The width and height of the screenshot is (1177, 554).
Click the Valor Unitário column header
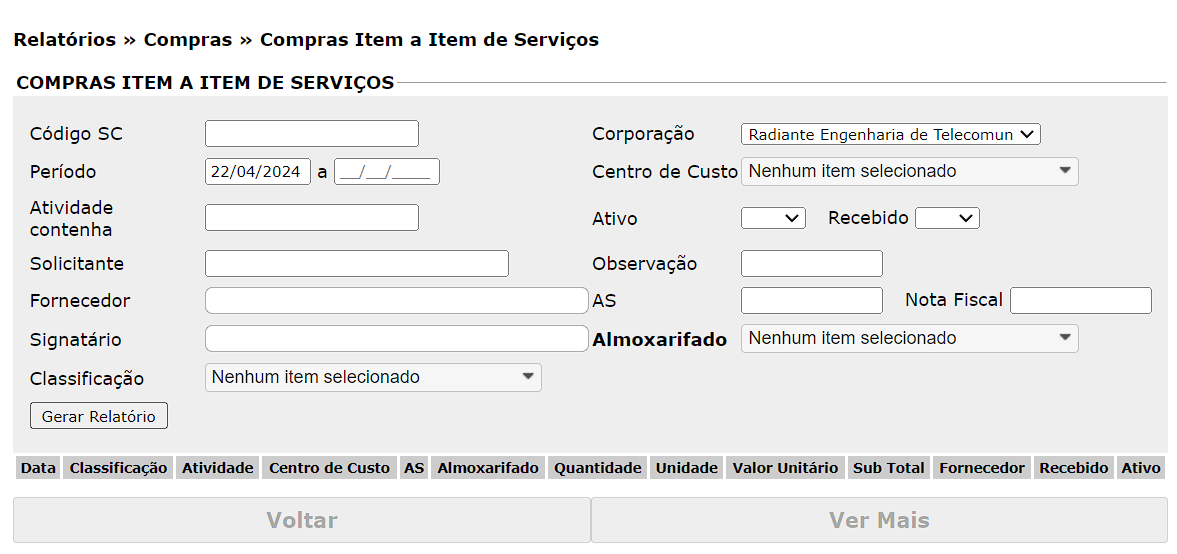pyautogui.click(x=785, y=468)
